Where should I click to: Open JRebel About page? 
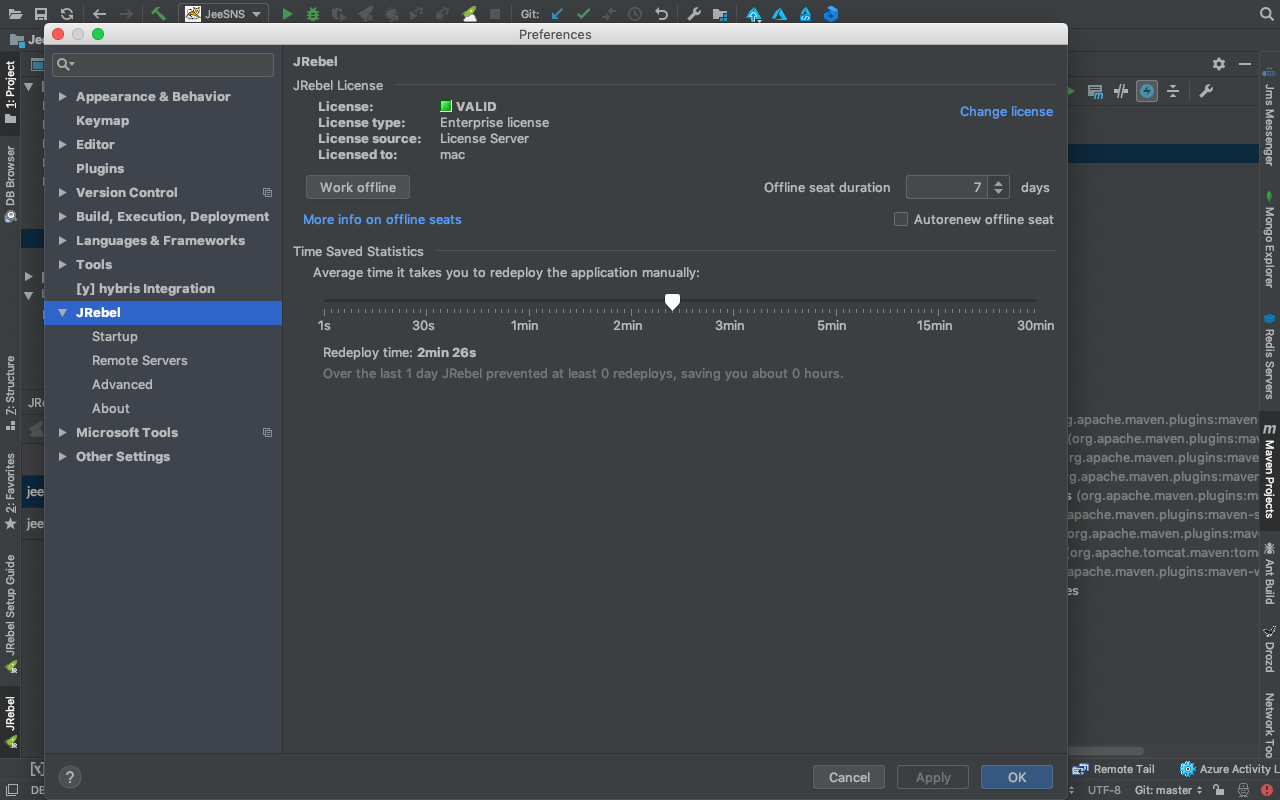coord(111,408)
